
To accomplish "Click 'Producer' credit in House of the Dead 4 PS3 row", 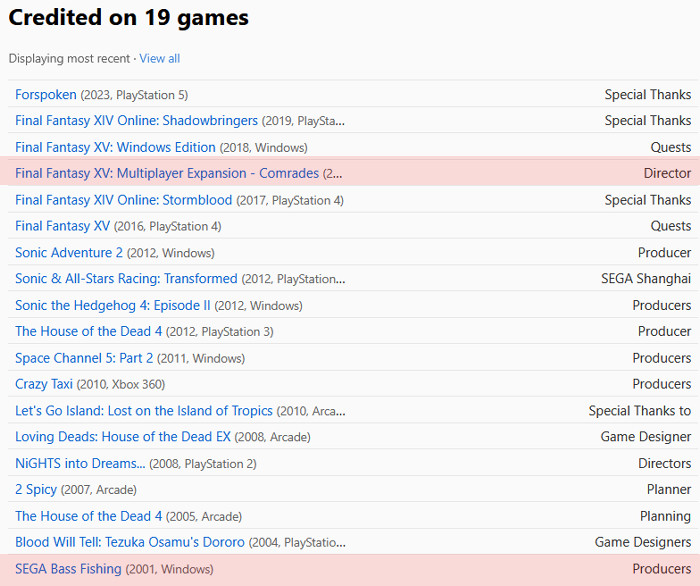I will 665,331.
